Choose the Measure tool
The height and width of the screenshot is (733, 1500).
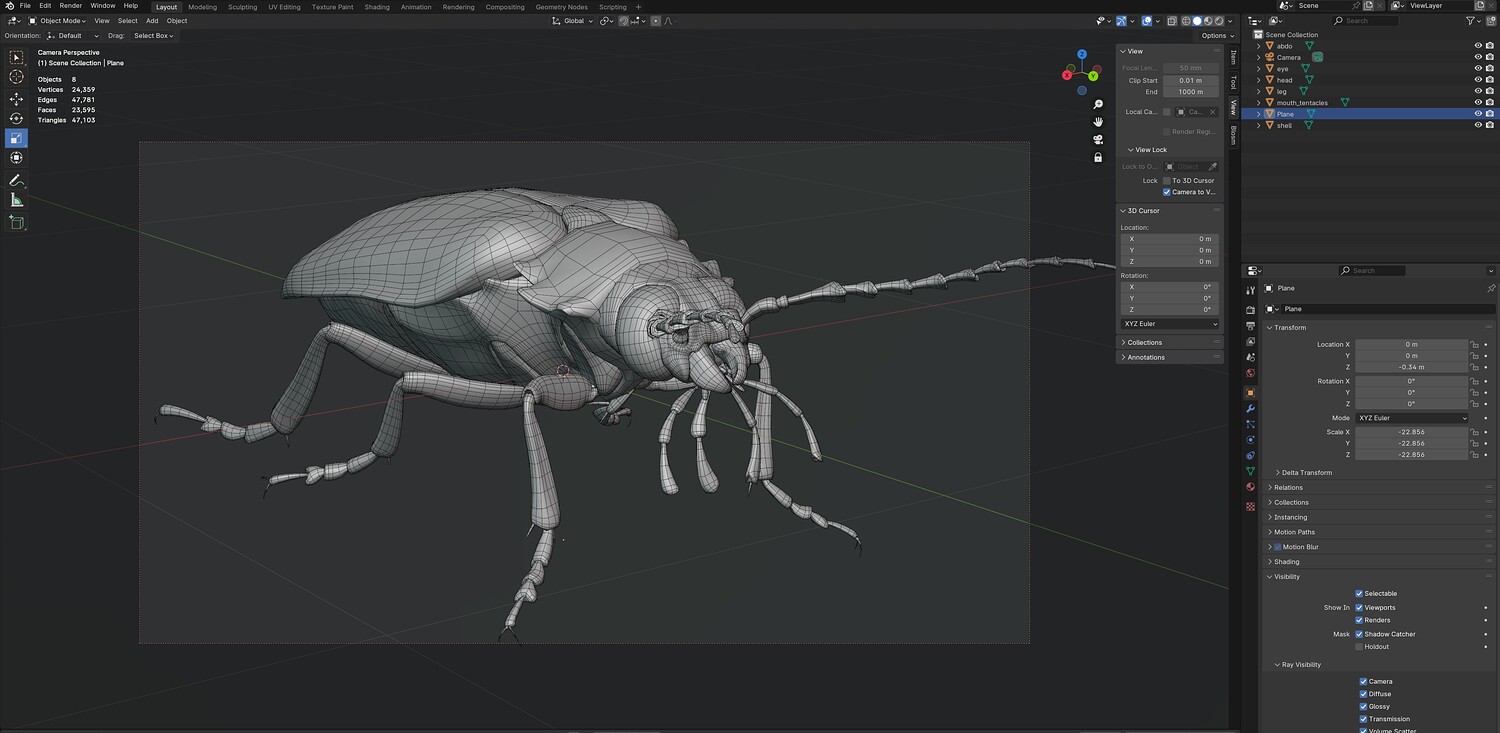pyautogui.click(x=16, y=200)
